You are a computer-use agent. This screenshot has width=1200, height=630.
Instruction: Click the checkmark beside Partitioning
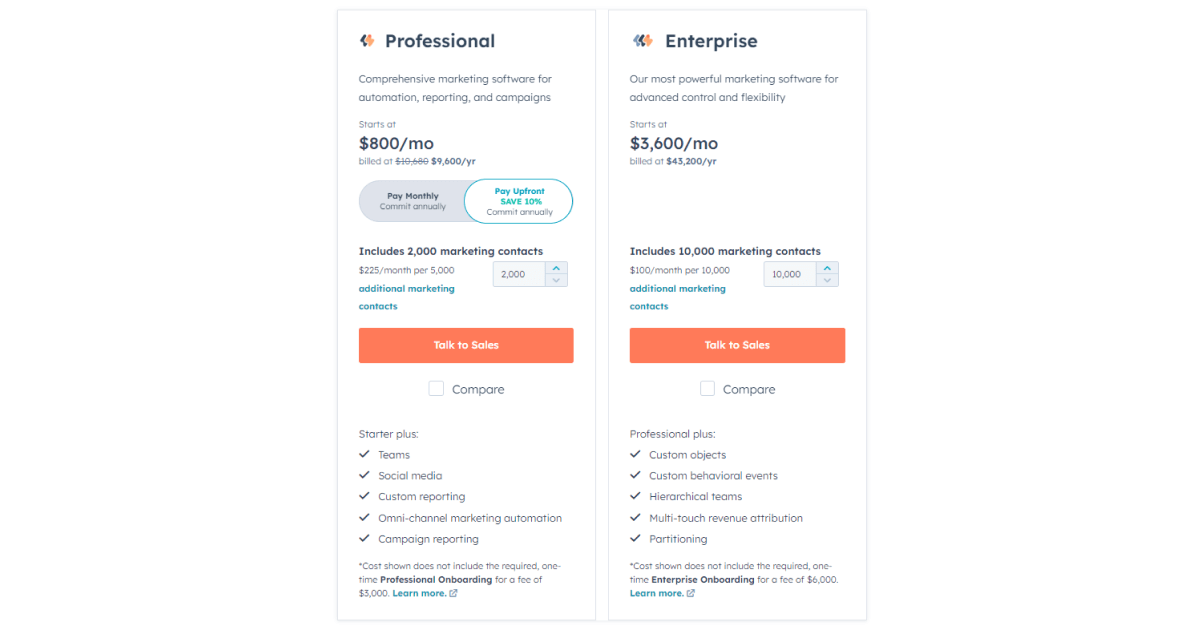pyautogui.click(x=635, y=538)
